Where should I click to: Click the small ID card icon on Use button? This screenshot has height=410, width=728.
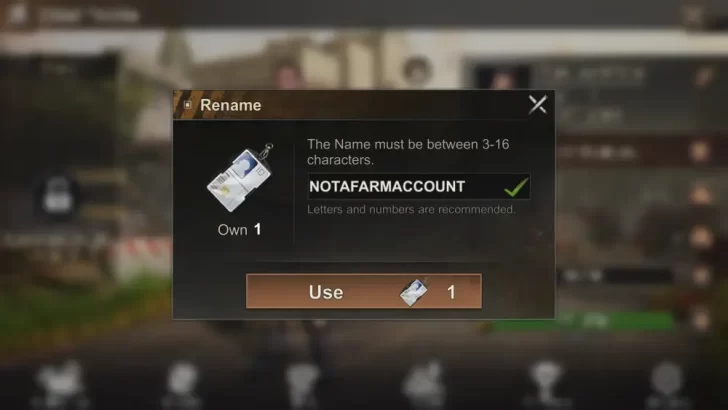[414, 292]
